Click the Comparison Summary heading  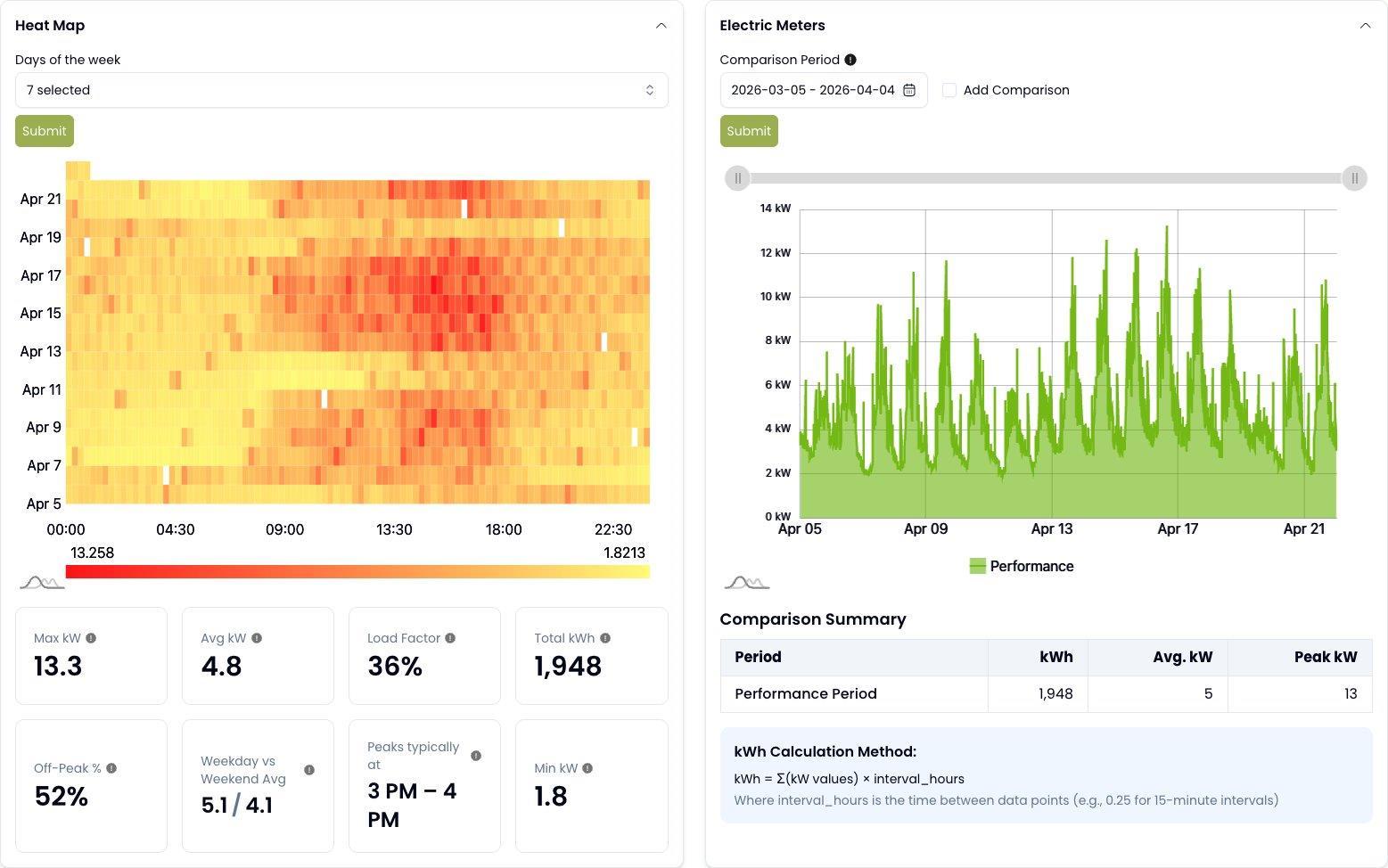point(813,619)
